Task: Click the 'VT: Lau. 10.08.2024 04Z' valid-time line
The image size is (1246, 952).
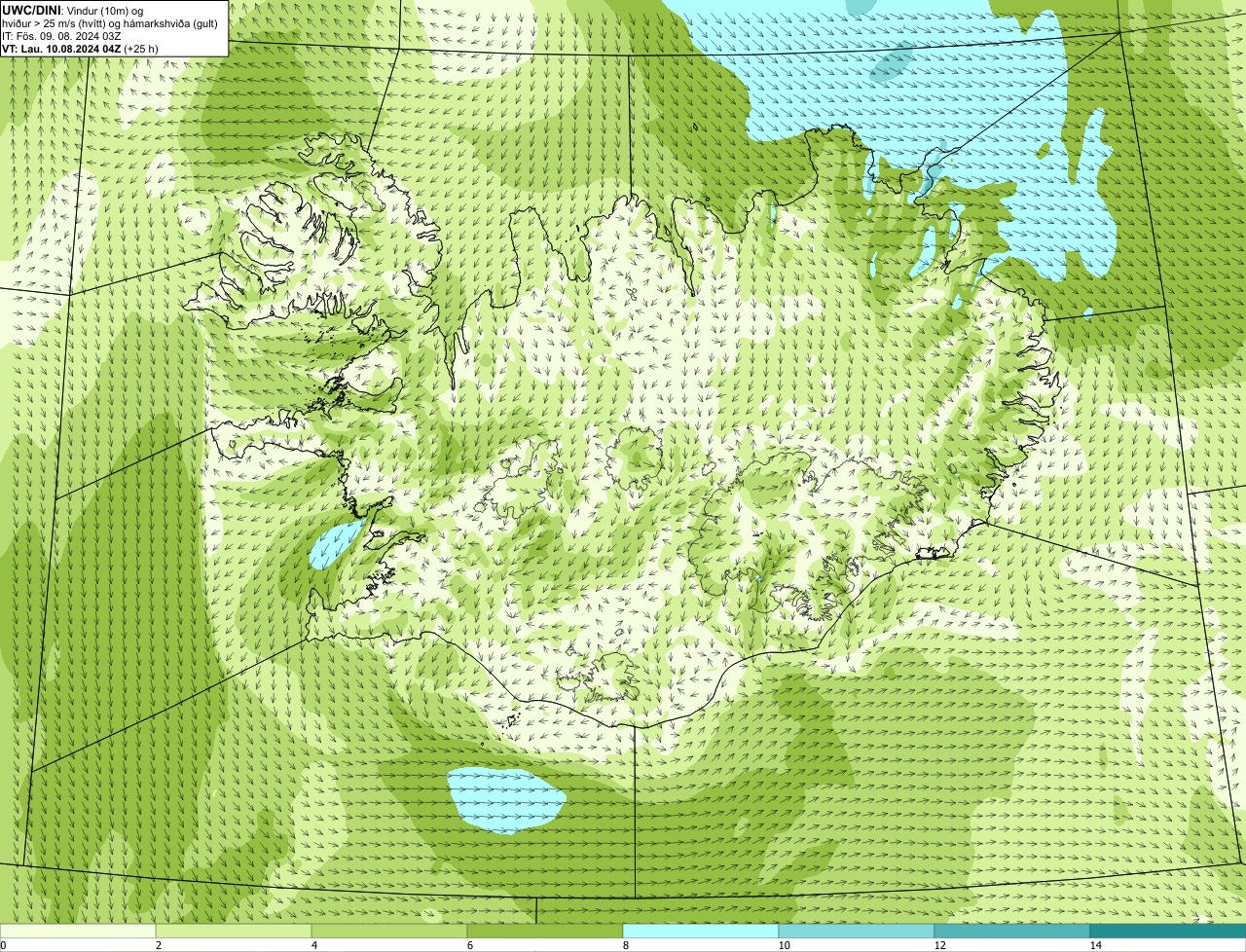Action: point(80,49)
